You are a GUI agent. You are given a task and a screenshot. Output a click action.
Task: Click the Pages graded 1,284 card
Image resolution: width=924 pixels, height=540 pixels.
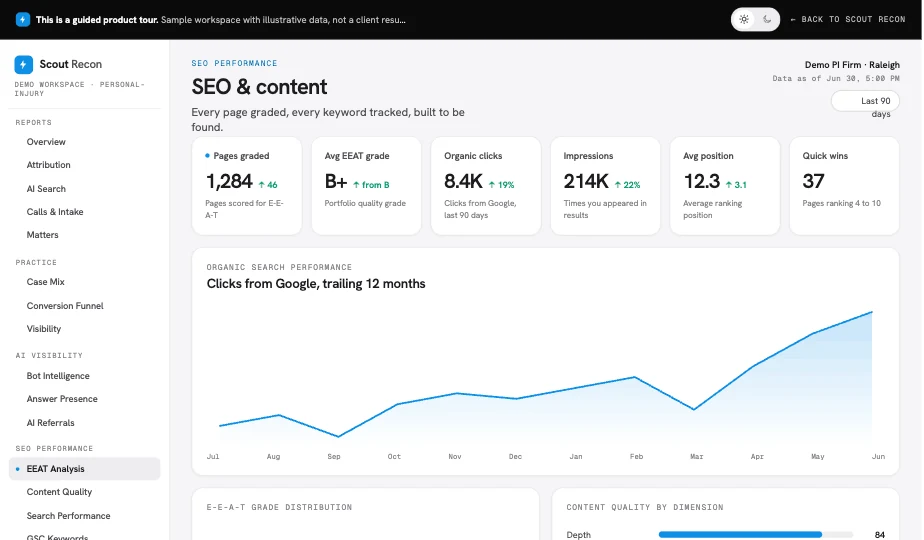click(x=247, y=186)
